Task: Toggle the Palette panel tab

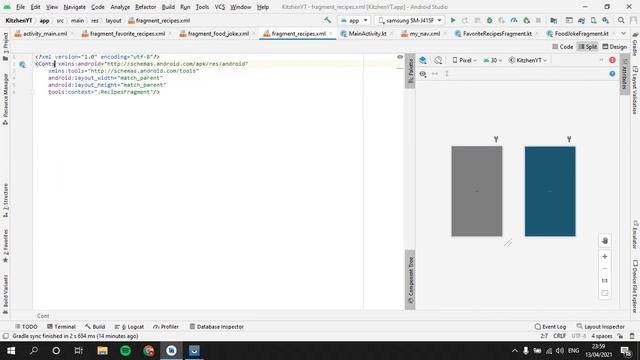Action: 411,71
